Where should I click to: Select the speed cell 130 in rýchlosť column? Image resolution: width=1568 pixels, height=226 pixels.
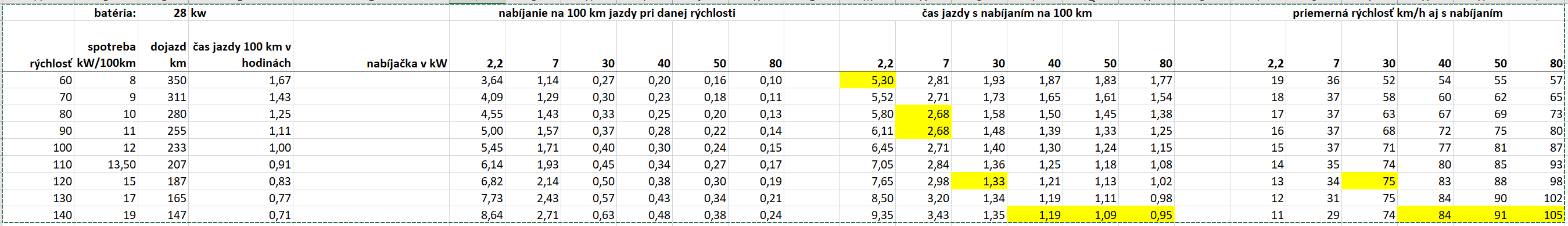[39, 198]
